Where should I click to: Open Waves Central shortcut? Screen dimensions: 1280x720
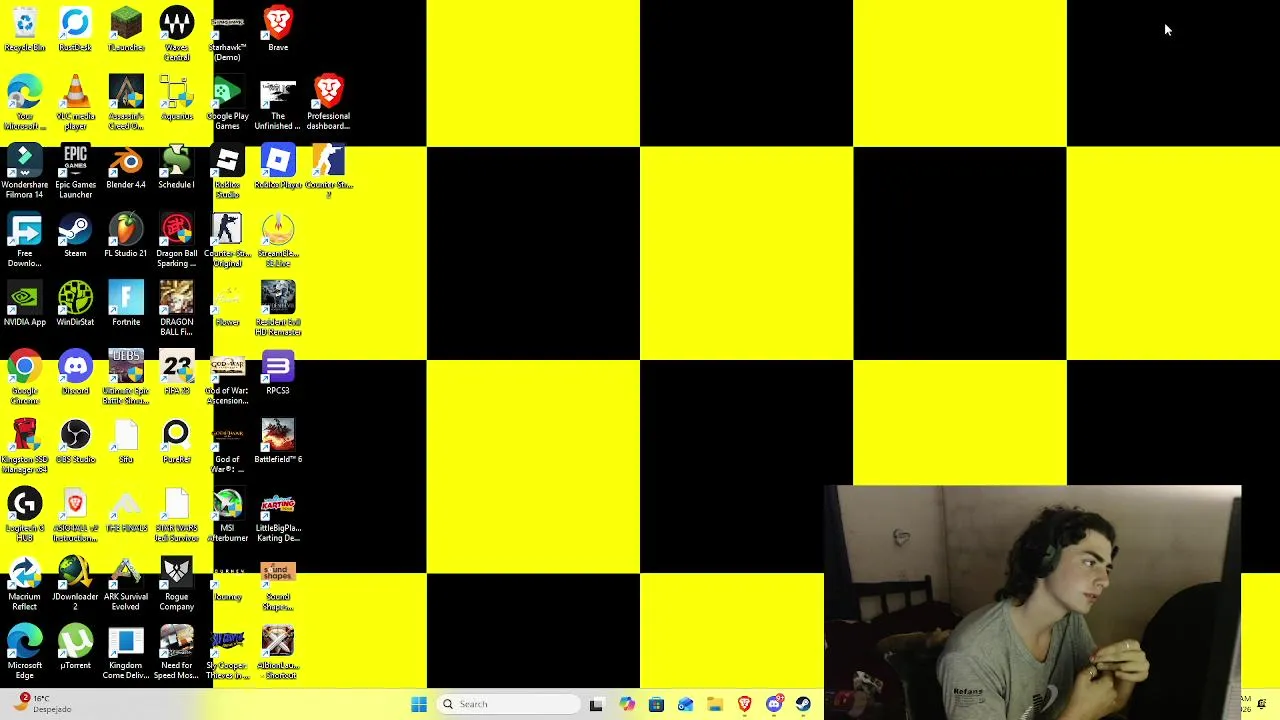point(176,34)
